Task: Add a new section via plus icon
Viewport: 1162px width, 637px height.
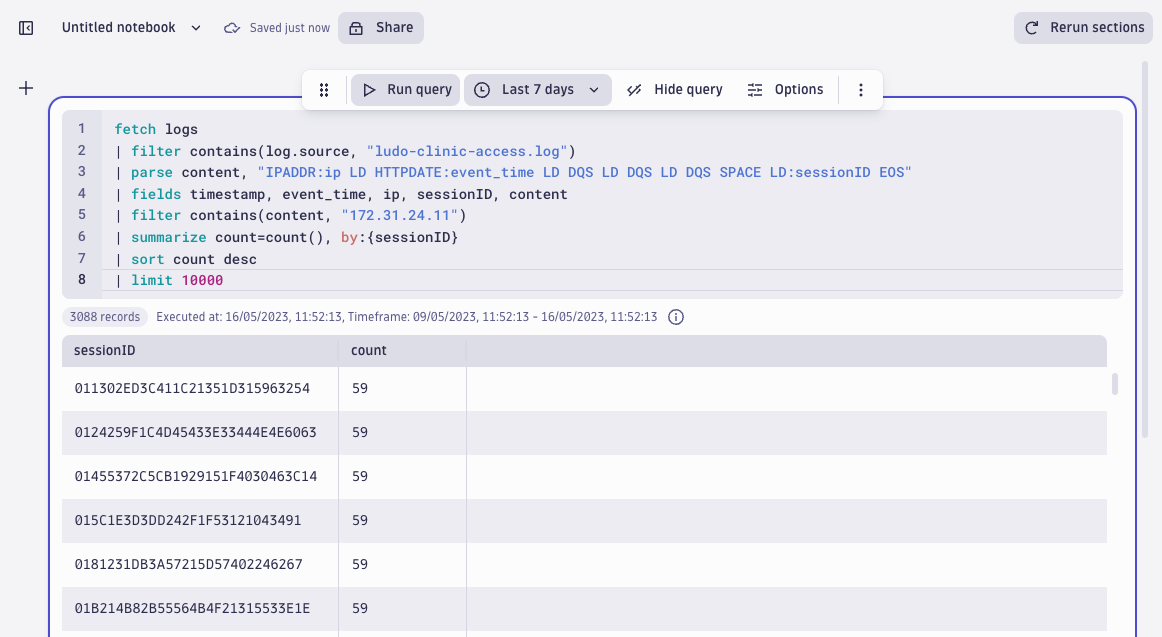Action: coord(25,88)
